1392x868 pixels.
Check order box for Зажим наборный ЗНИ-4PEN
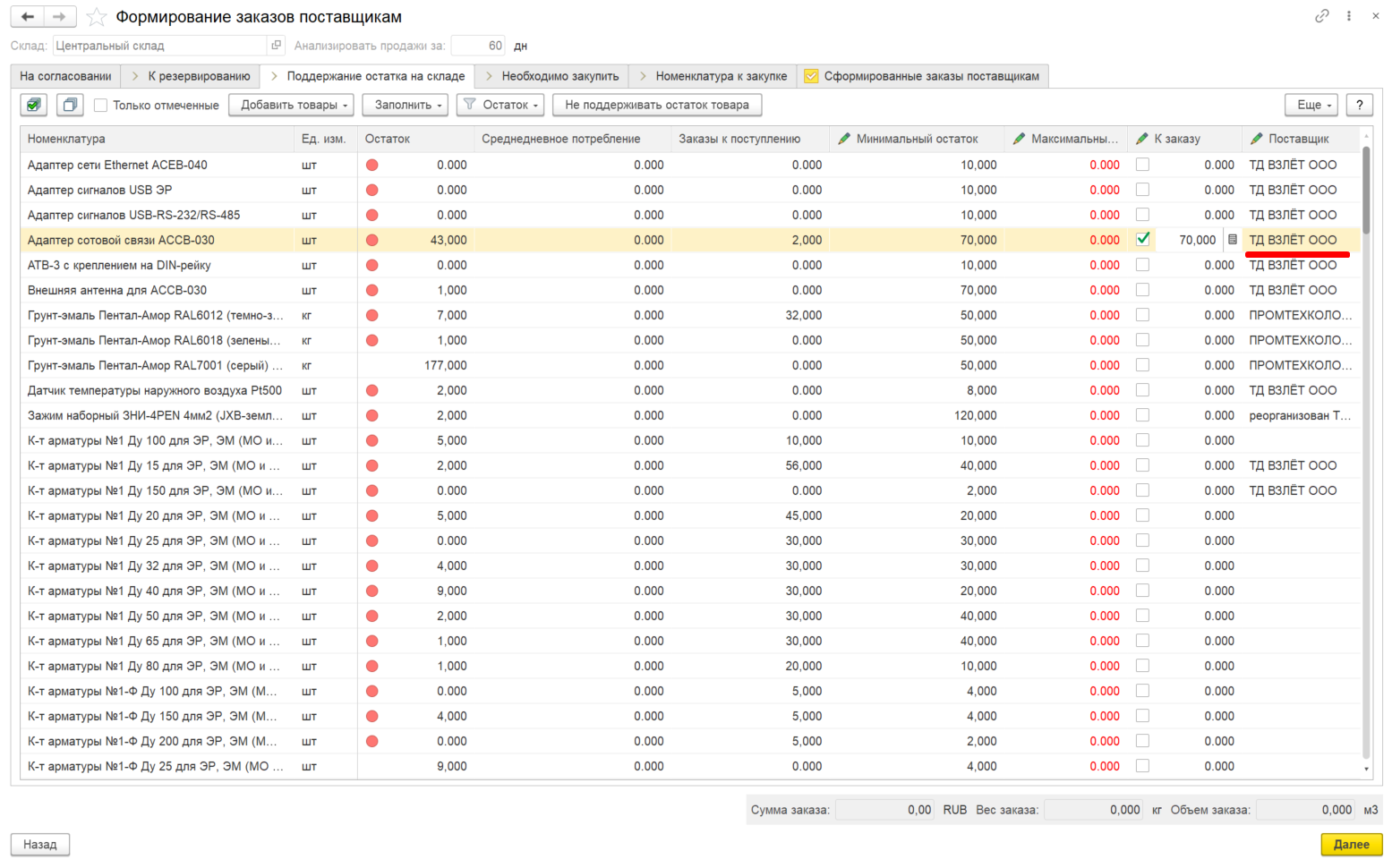[x=1142, y=415]
